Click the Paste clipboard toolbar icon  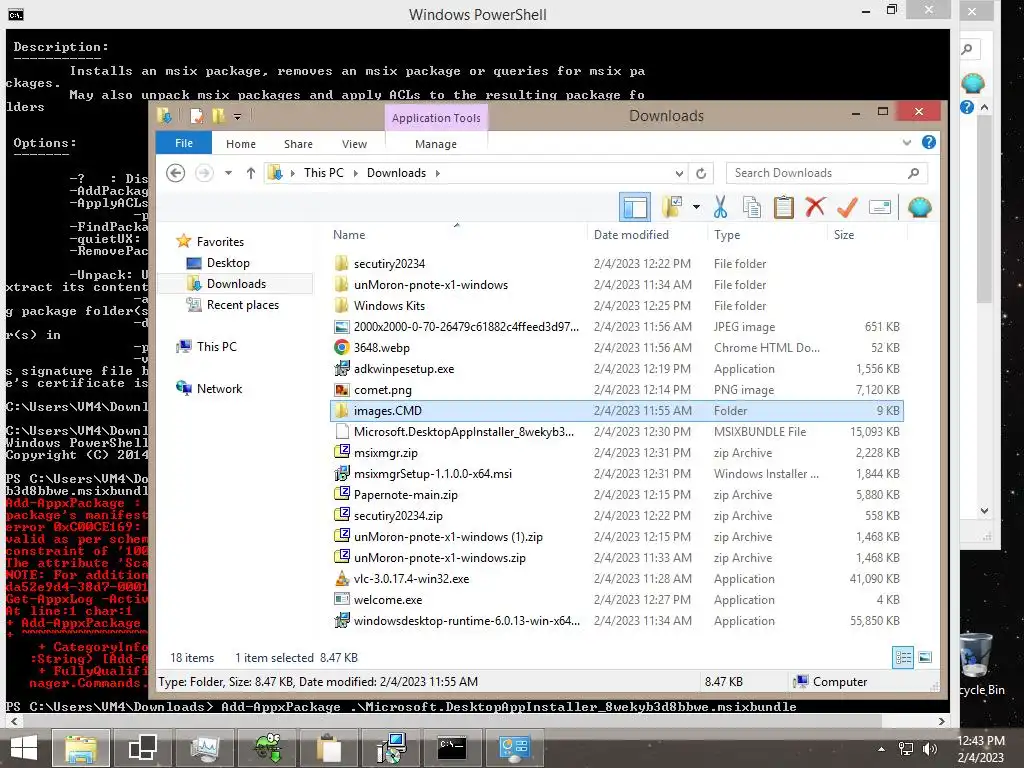point(784,208)
